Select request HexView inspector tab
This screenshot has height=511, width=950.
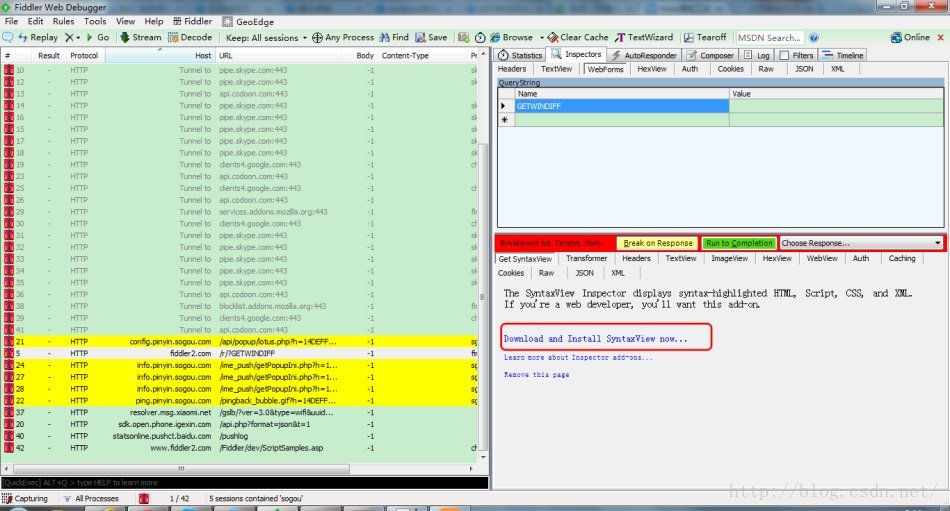coord(652,69)
